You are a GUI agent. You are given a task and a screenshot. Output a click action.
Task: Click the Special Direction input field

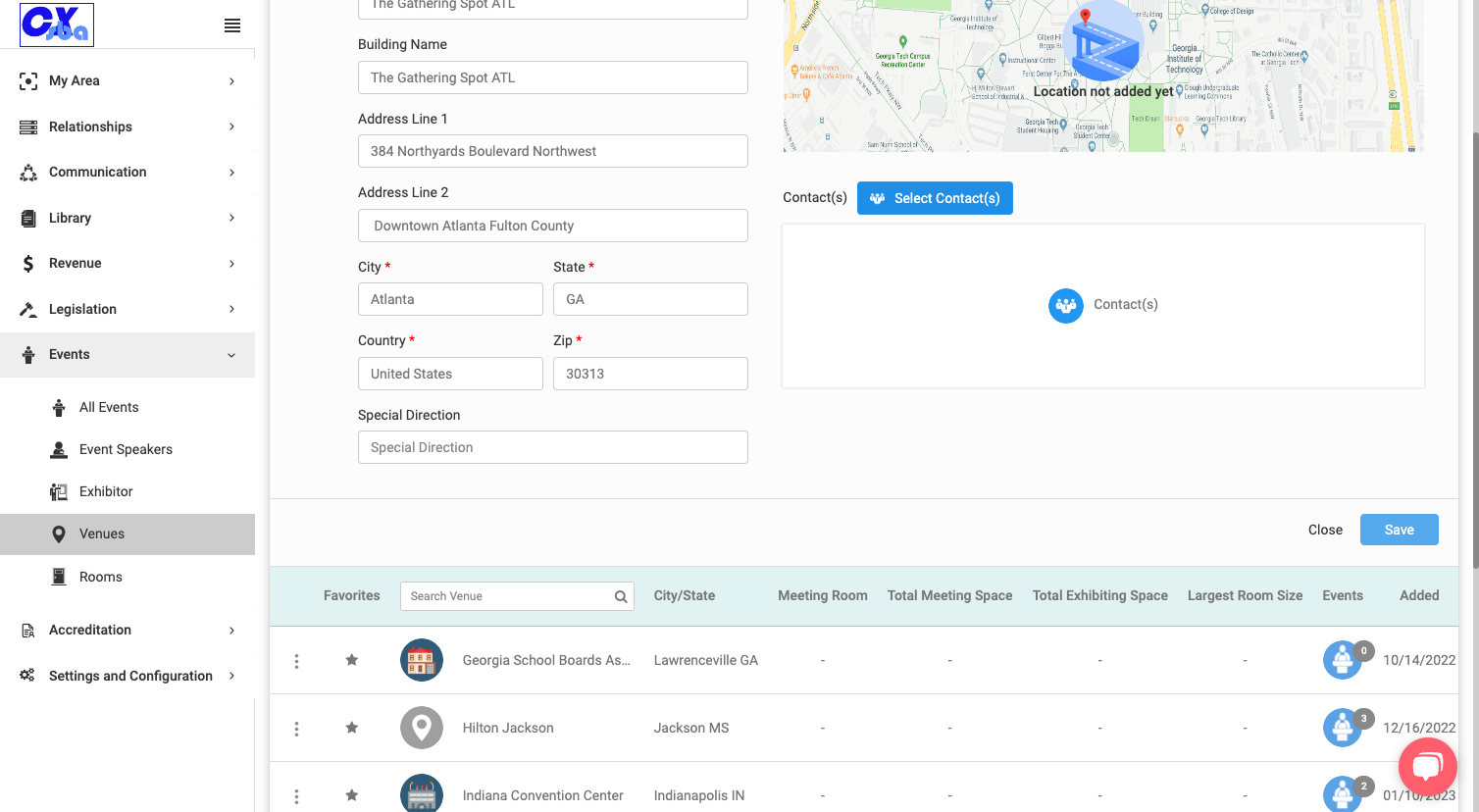tap(553, 447)
